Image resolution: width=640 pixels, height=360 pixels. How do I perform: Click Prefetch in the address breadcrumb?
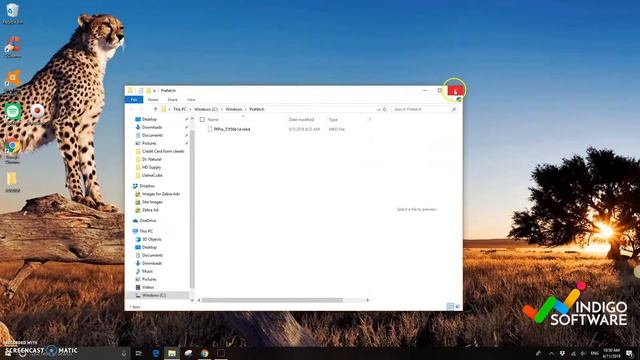point(257,109)
